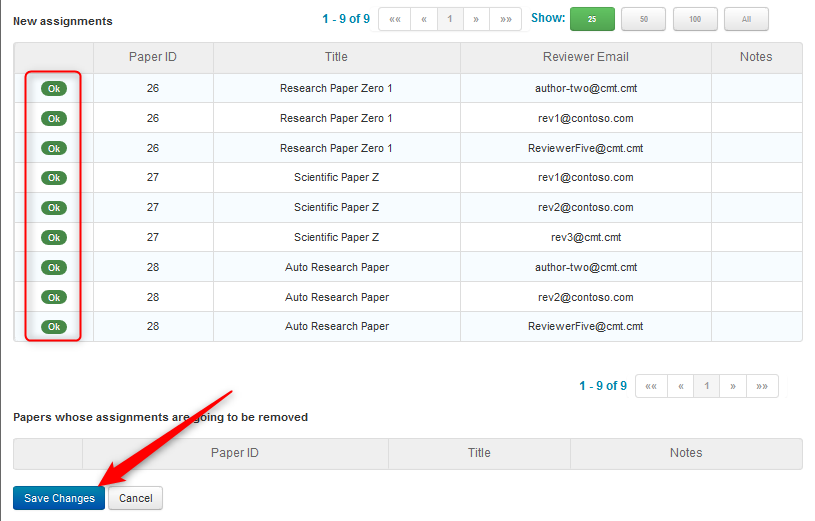
Task: Click email ReviewerFive@cmt.cmt for paper 28
Action: point(586,326)
